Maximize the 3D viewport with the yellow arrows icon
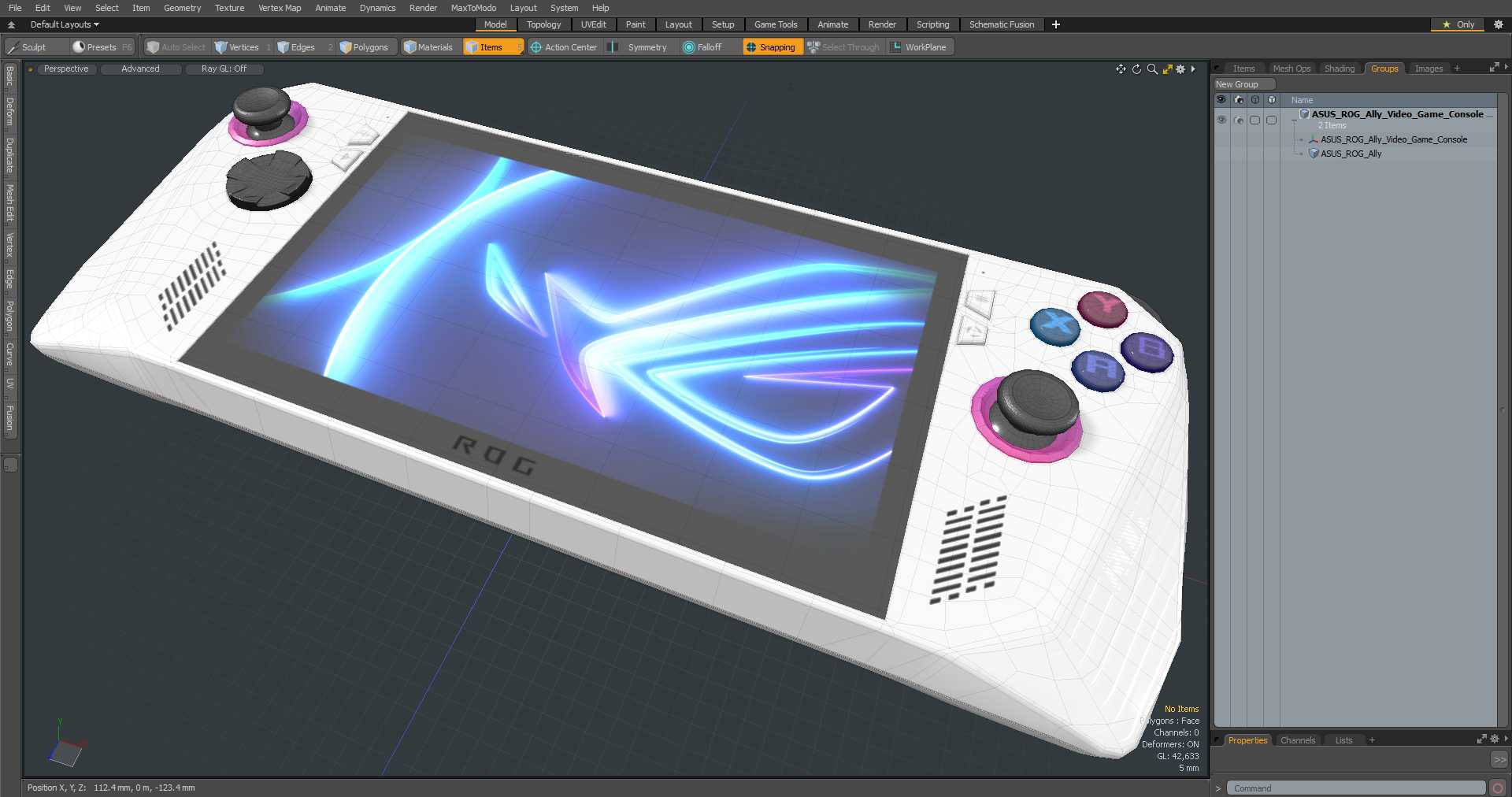 click(1167, 69)
